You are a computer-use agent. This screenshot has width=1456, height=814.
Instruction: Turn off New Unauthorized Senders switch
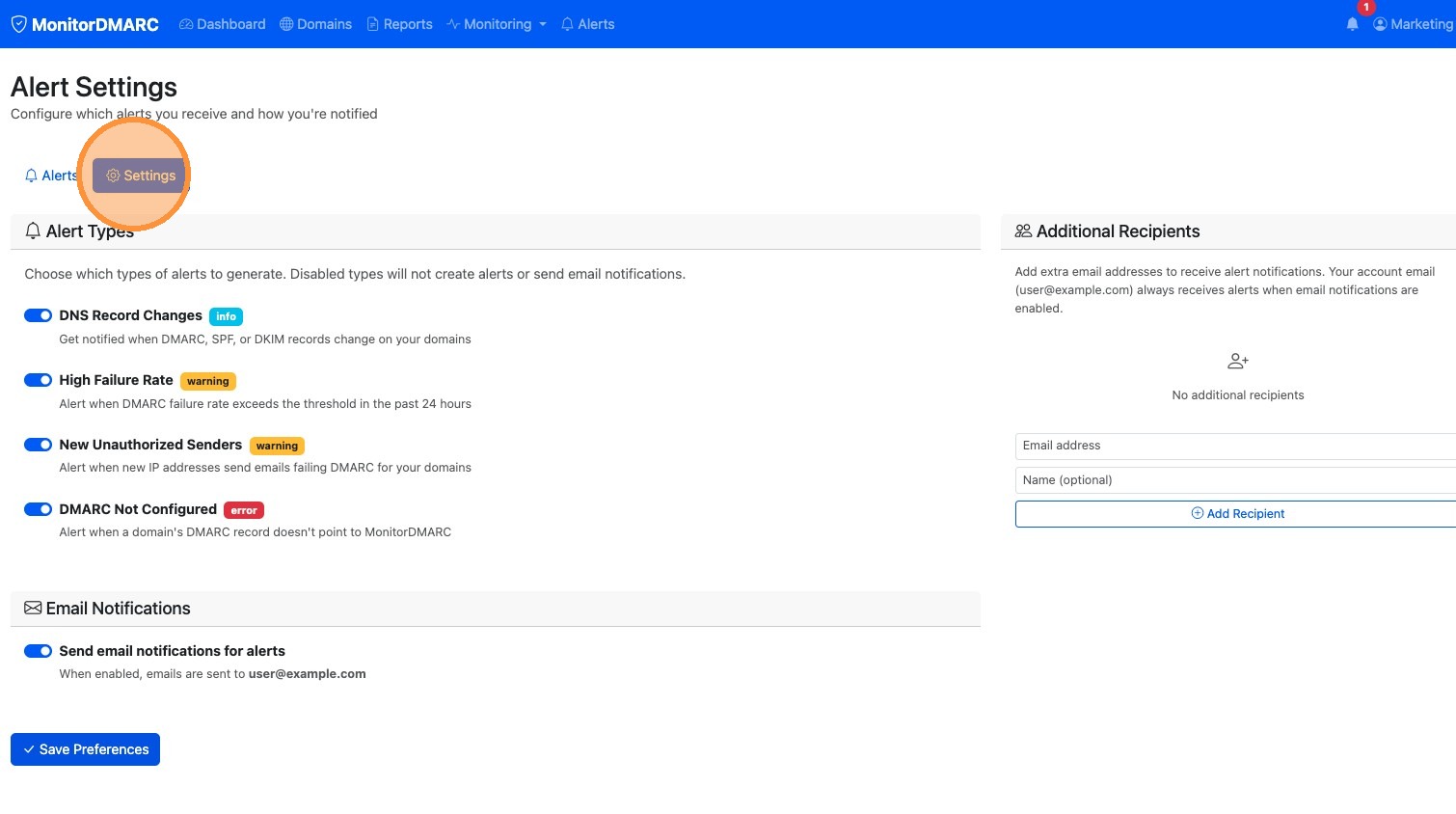pyautogui.click(x=39, y=445)
